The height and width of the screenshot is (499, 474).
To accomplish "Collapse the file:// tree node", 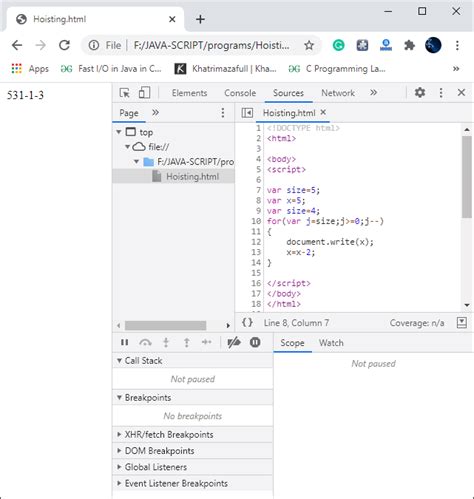I will pyautogui.click(x=127, y=147).
